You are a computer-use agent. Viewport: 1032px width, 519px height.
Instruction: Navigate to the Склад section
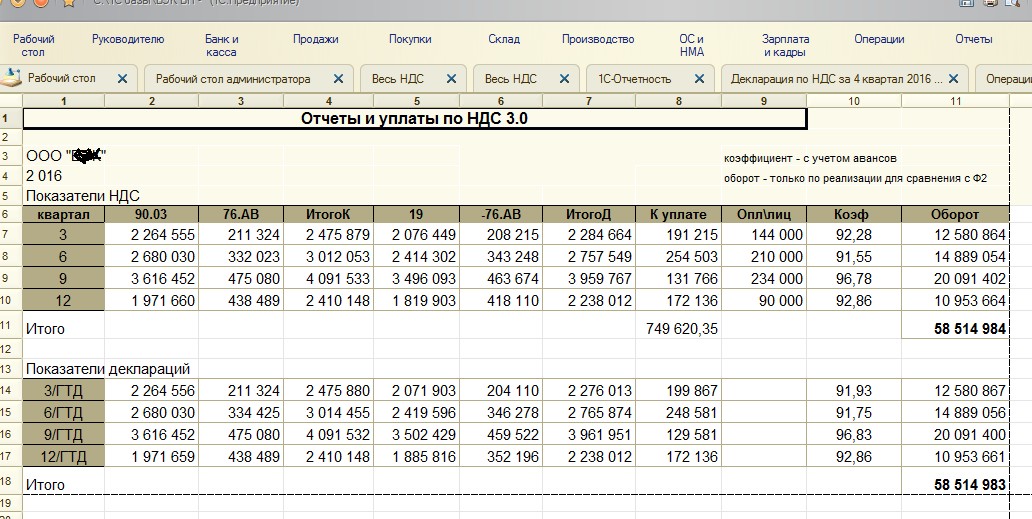[x=504, y=40]
